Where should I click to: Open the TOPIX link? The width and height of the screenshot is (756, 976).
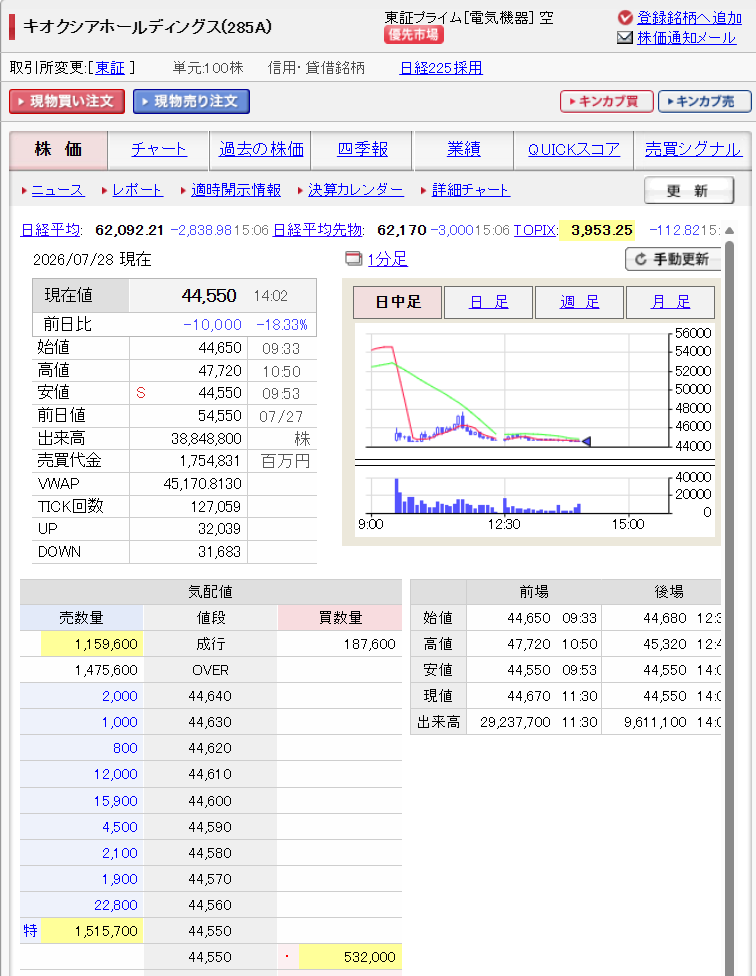click(x=534, y=230)
